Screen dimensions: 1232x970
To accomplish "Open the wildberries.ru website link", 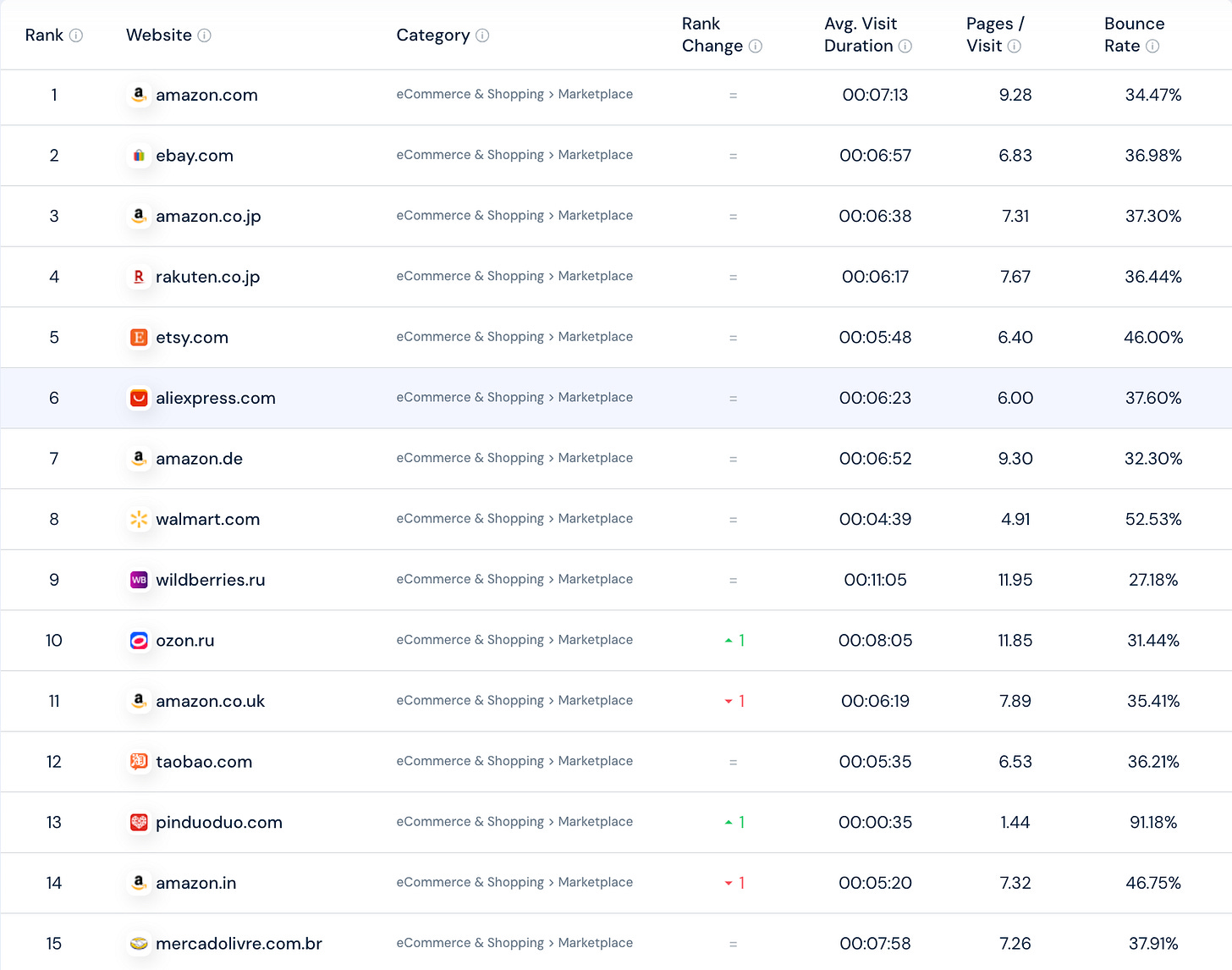I will click(211, 580).
